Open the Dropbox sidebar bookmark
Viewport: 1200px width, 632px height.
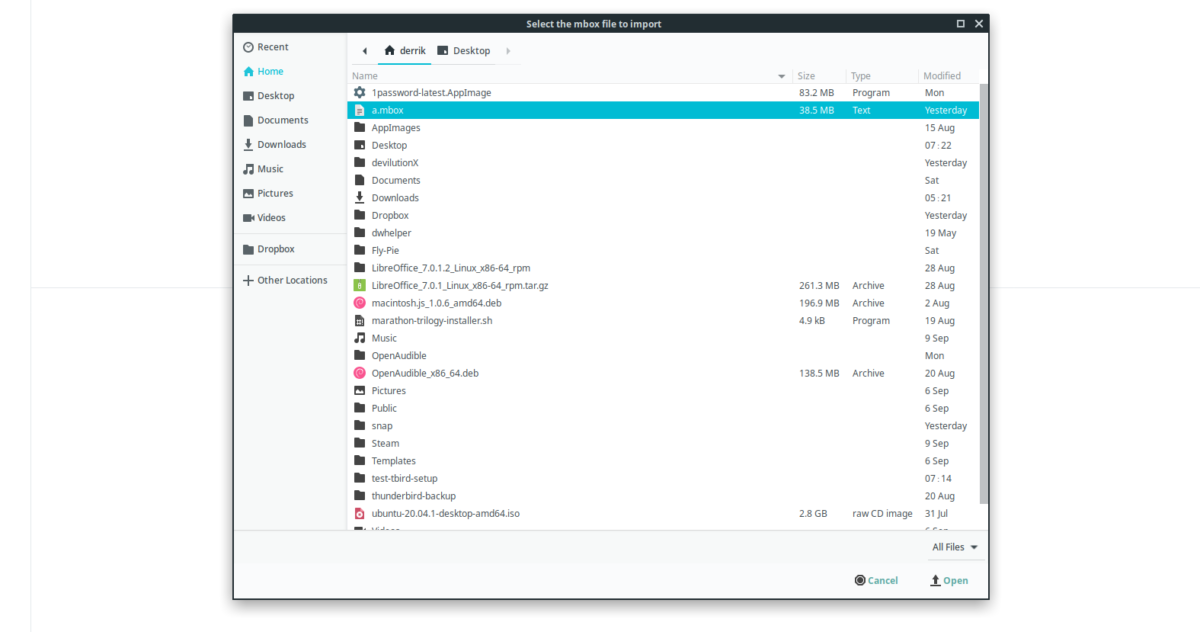click(x=269, y=249)
